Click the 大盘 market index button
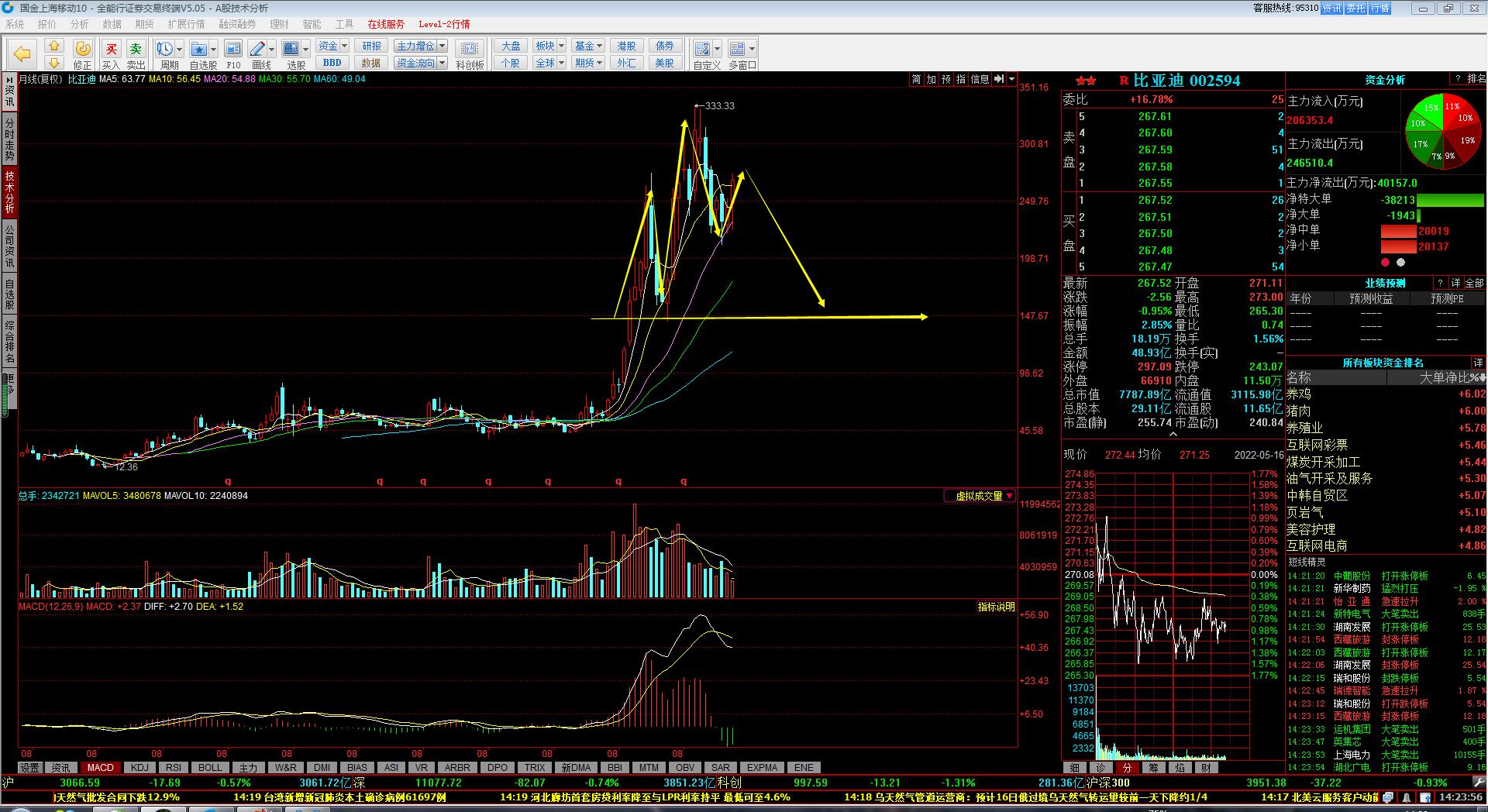The width and height of the screenshot is (1488, 812). [511, 46]
